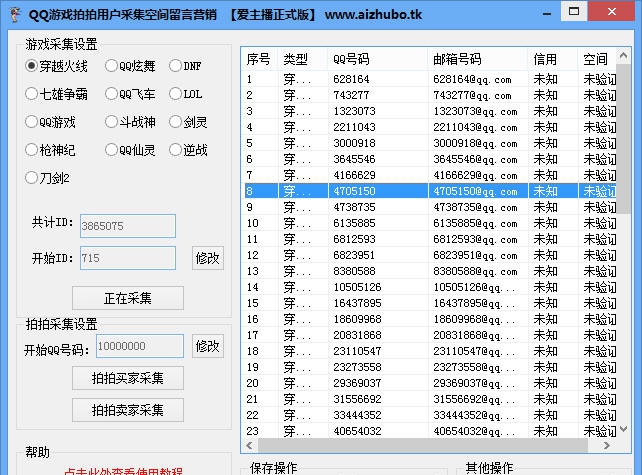The width and height of the screenshot is (642, 475).
Task: Select row with QQ number 31556692
Action: [x=429, y=399]
